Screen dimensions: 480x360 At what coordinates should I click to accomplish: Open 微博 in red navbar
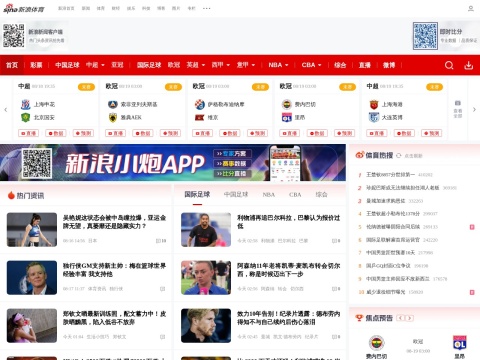[x=389, y=65]
